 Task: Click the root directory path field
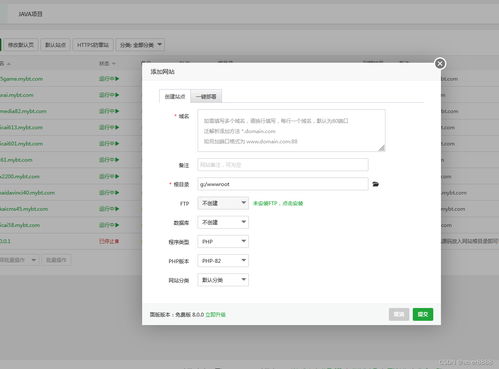pos(283,184)
